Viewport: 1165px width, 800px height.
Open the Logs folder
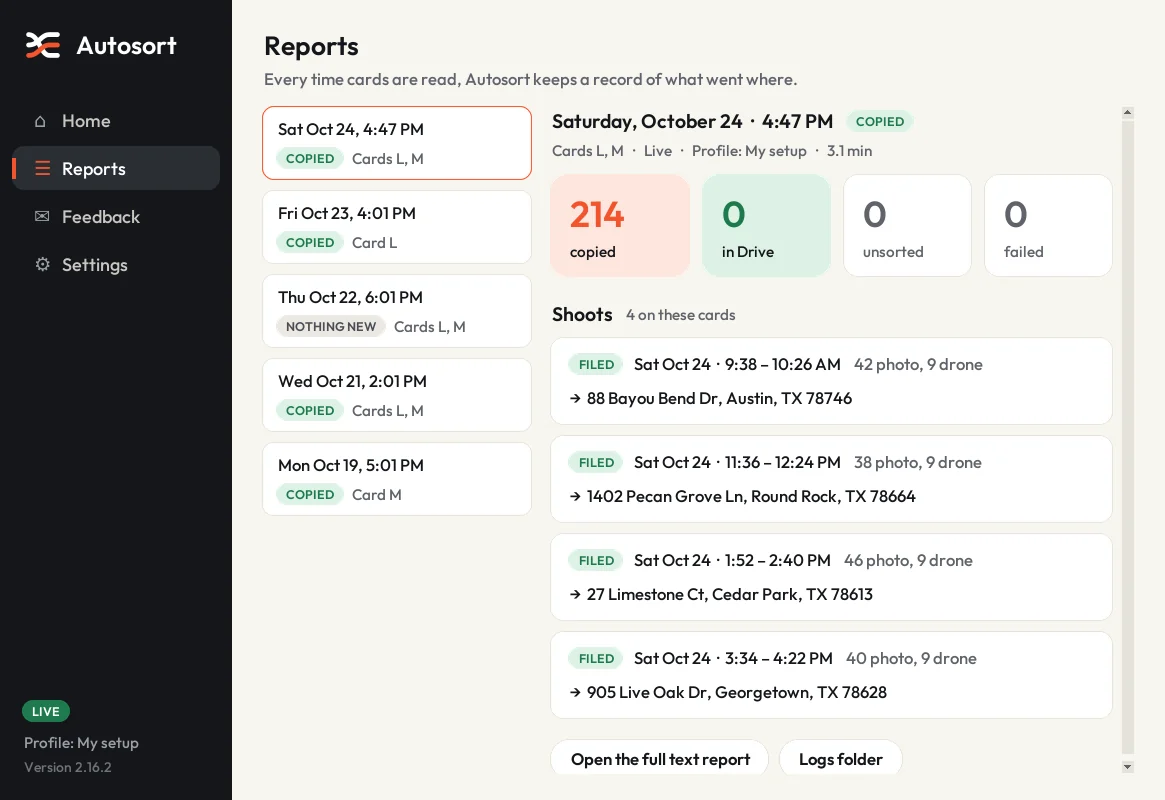click(x=840, y=759)
